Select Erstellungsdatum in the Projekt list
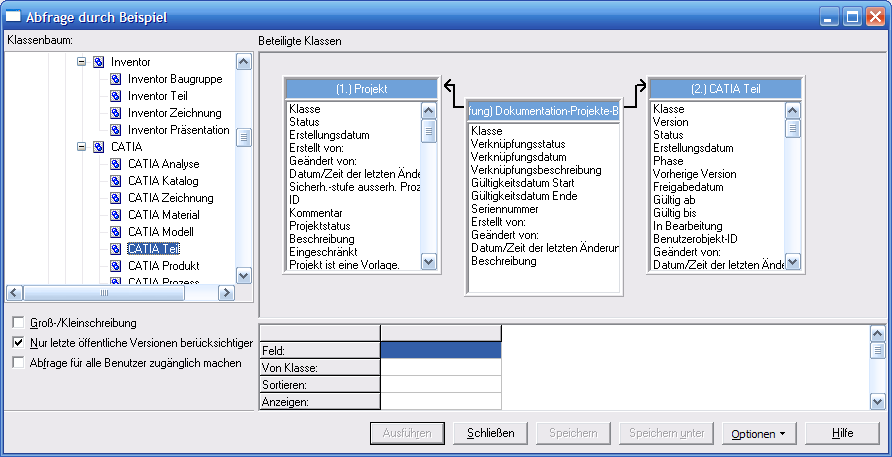892x457 pixels. pos(329,135)
